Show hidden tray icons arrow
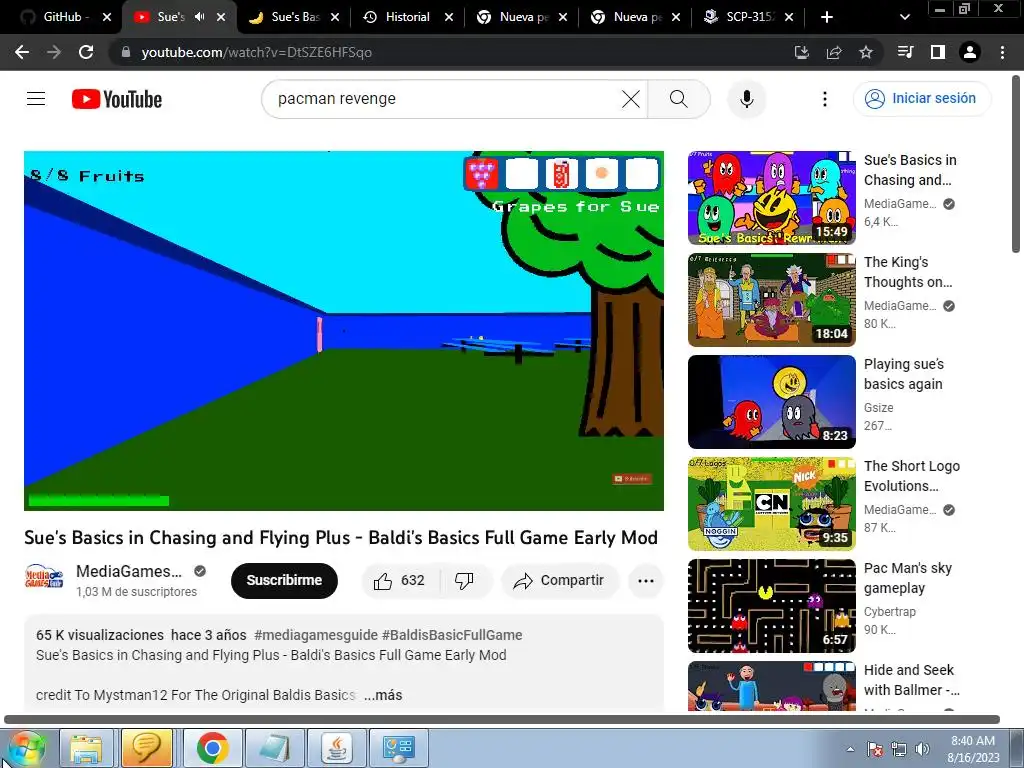This screenshot has height=768, width=1024. 850,749
